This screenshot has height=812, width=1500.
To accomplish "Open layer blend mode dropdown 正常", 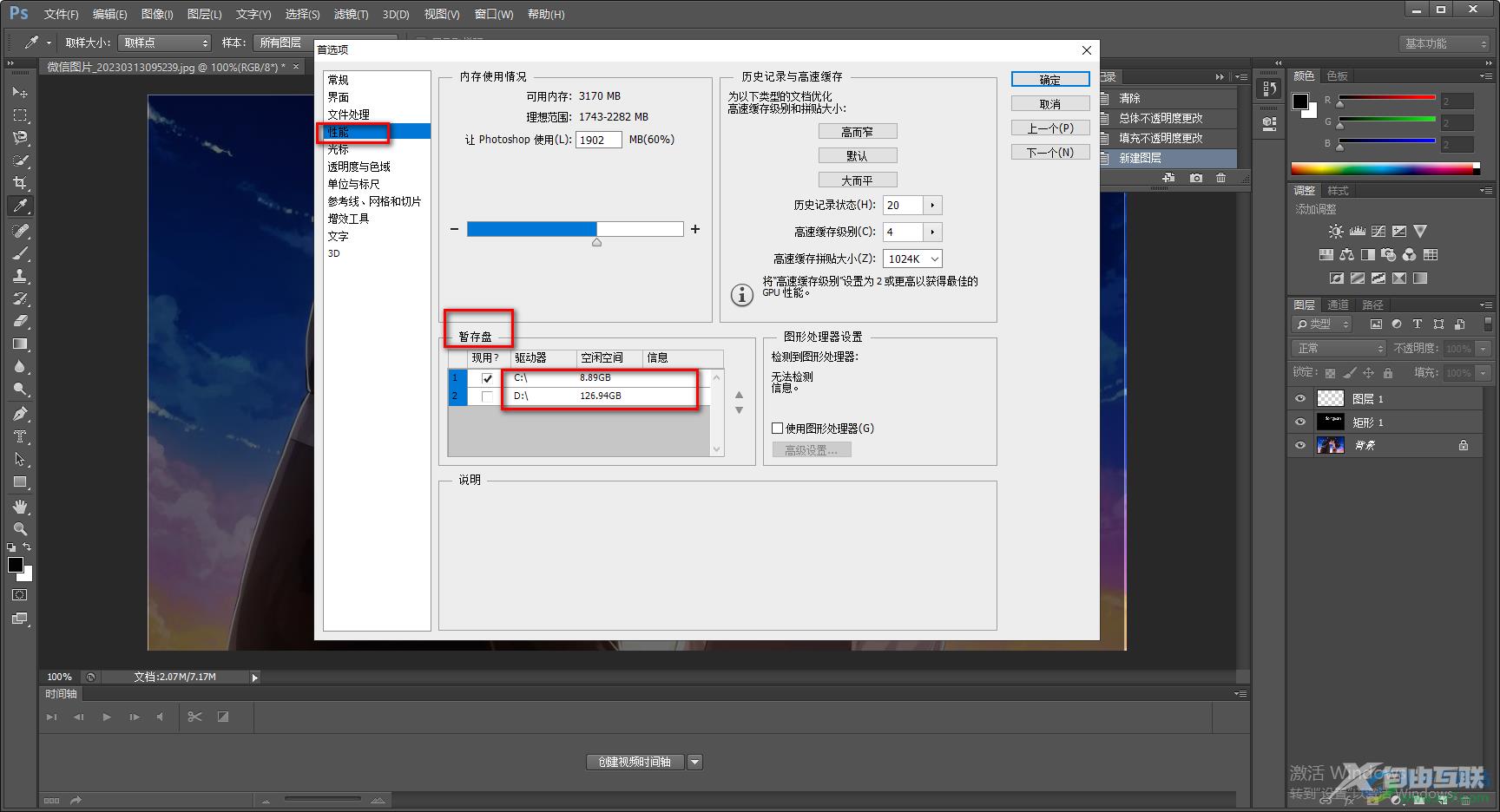I will 1338,348.
